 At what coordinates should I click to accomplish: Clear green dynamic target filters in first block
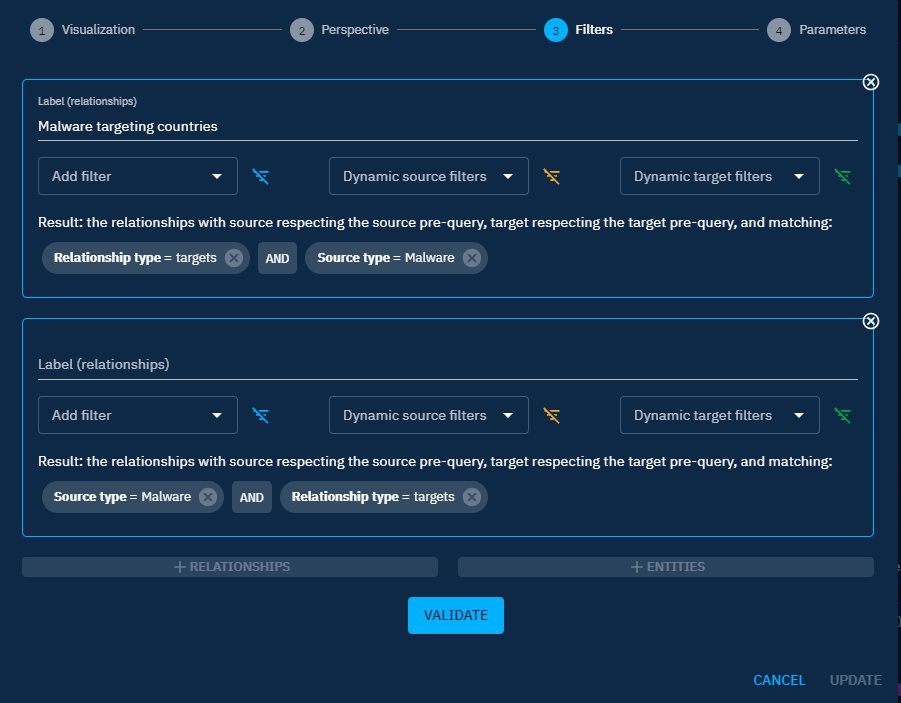pyautogui.click(x=843, y=177)
